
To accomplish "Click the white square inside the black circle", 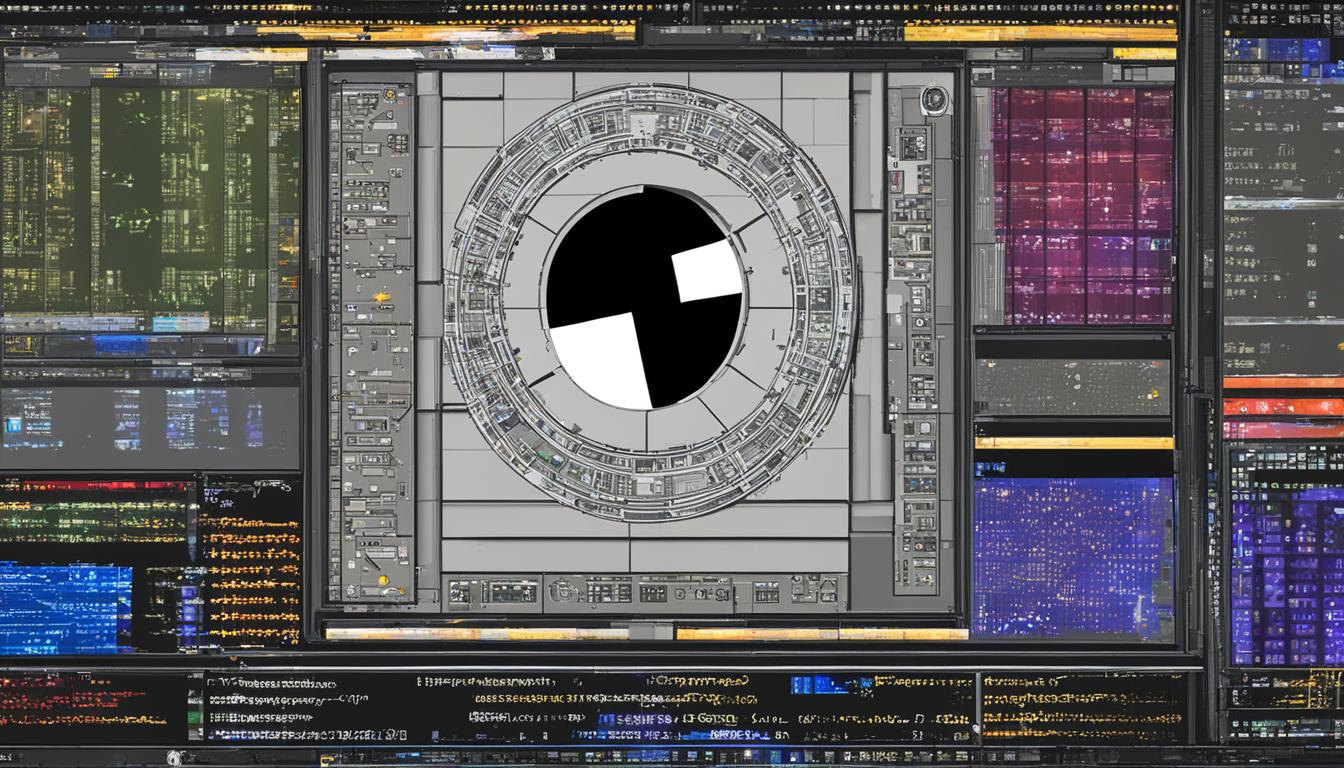I will pyautogui.click(x=707, y=271).
